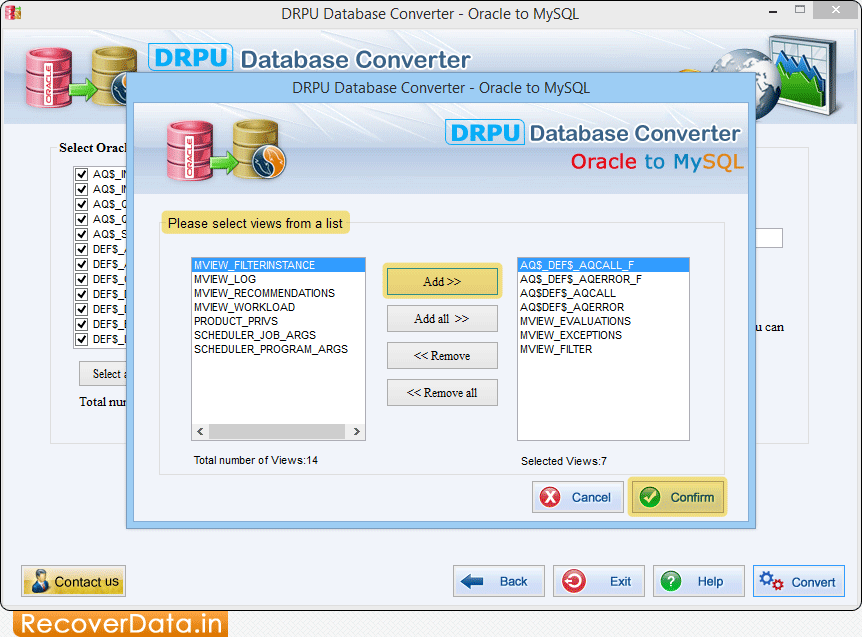Toggle the first AQ$_ checkbox in the main window

pyautogui.click(x=81, y=174)
